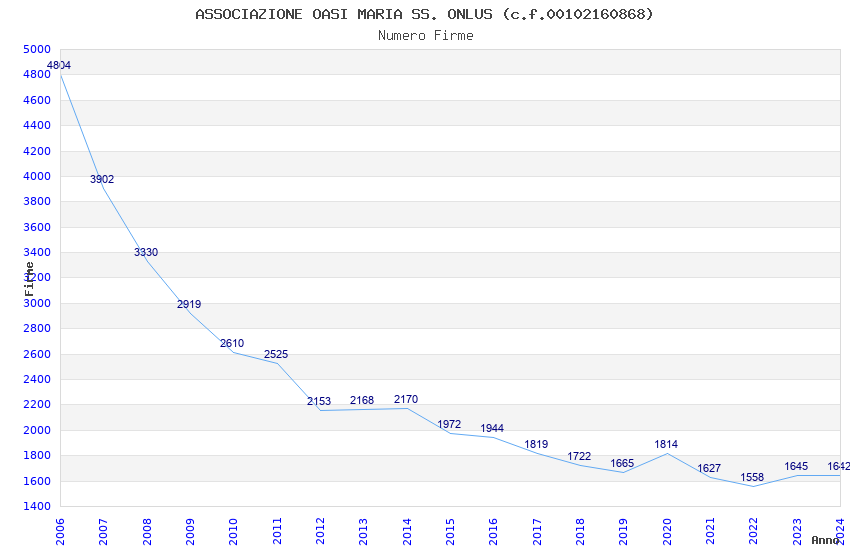850x550 pixels.
Task: Click y-axis value 1600
Action: click(37, 481)
